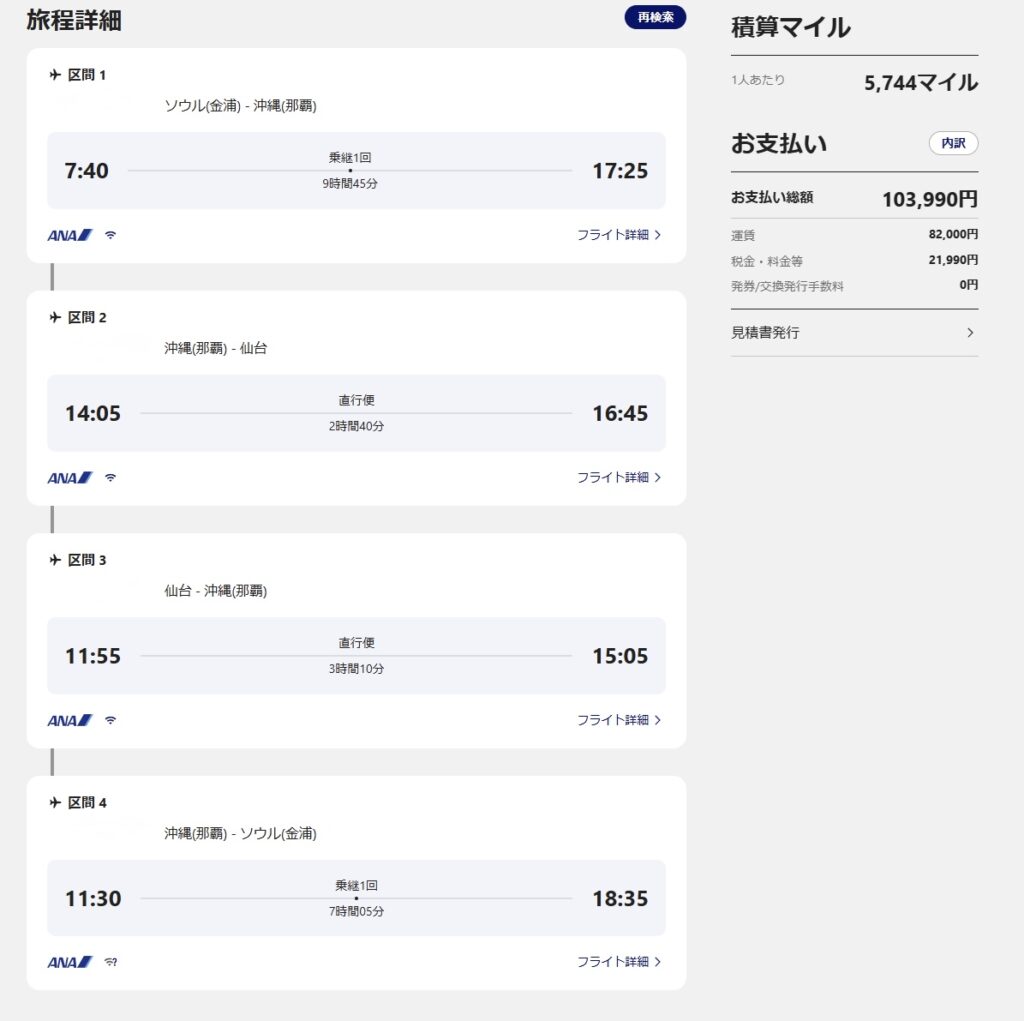Click the 積算マイル heading

[x=790, y=27]
